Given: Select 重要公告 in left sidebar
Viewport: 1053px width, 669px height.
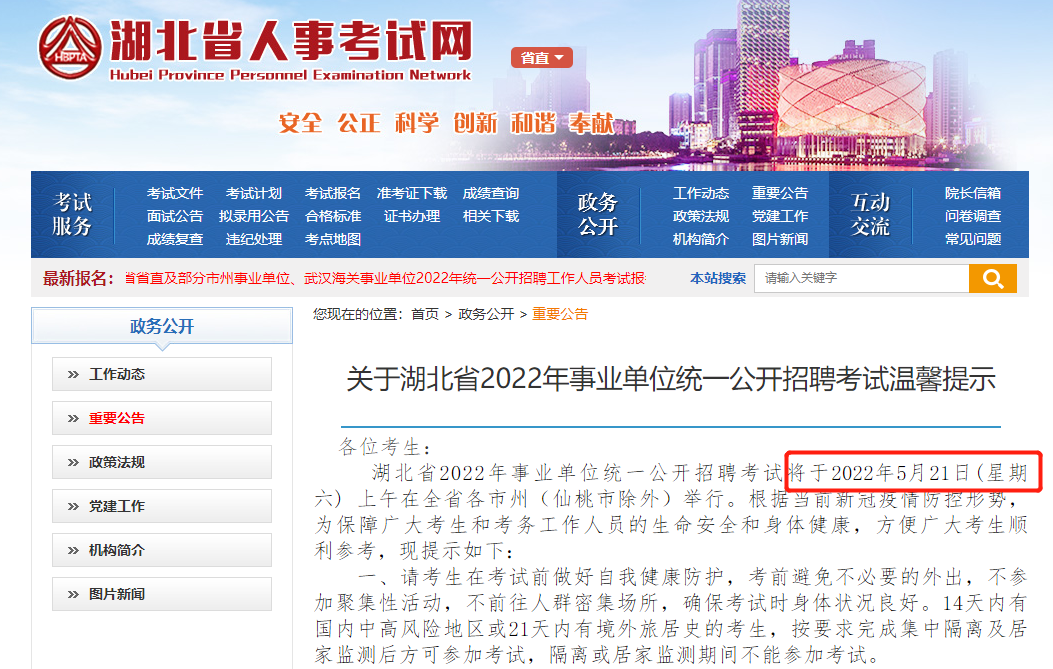Looking at the screenshot, I should point(162,418).
